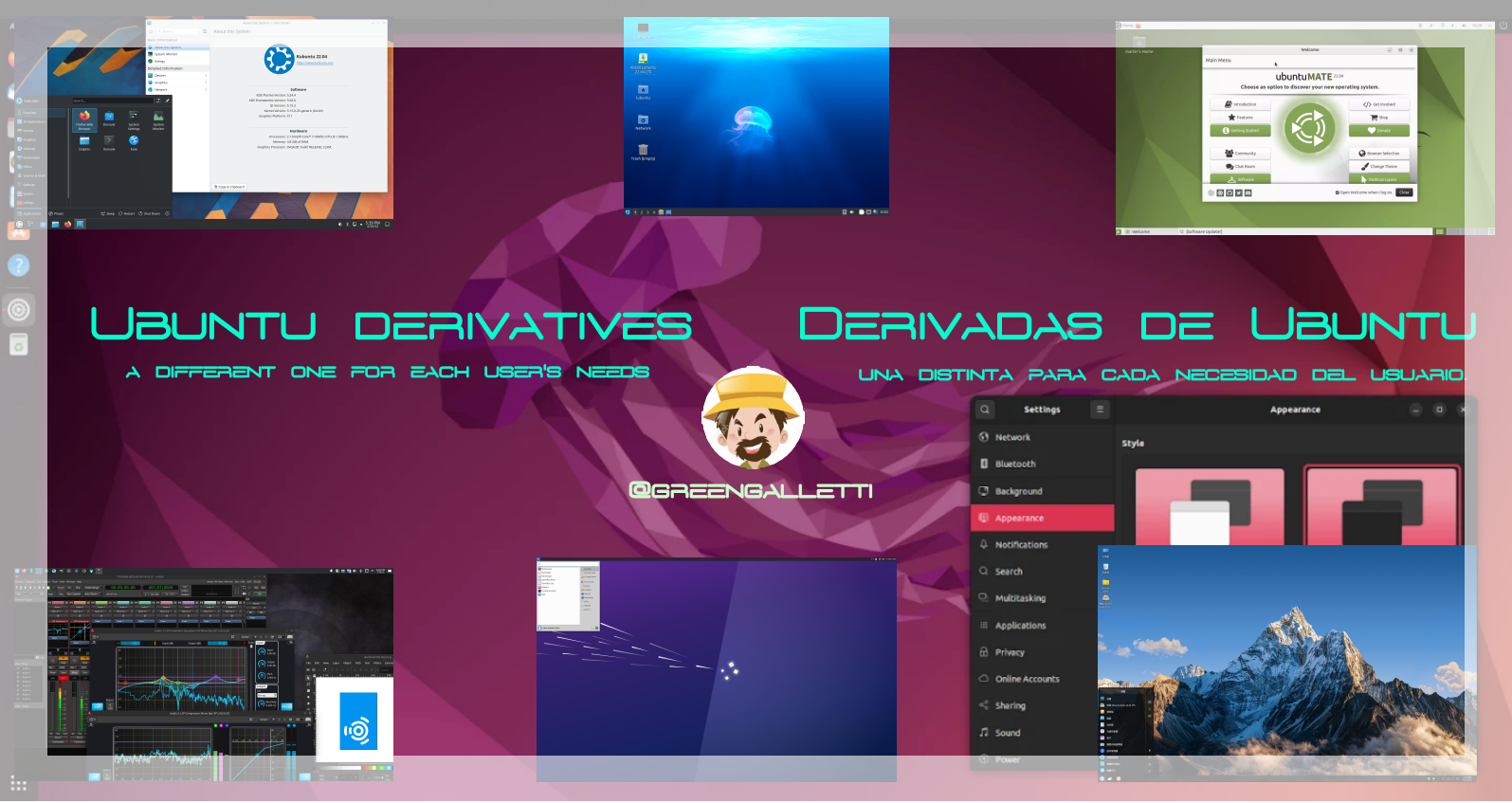The height and width of the screenshot is (803, 1512).
Task: Click the @greengalletti avatar image
Action: click(x=754, y=417)
